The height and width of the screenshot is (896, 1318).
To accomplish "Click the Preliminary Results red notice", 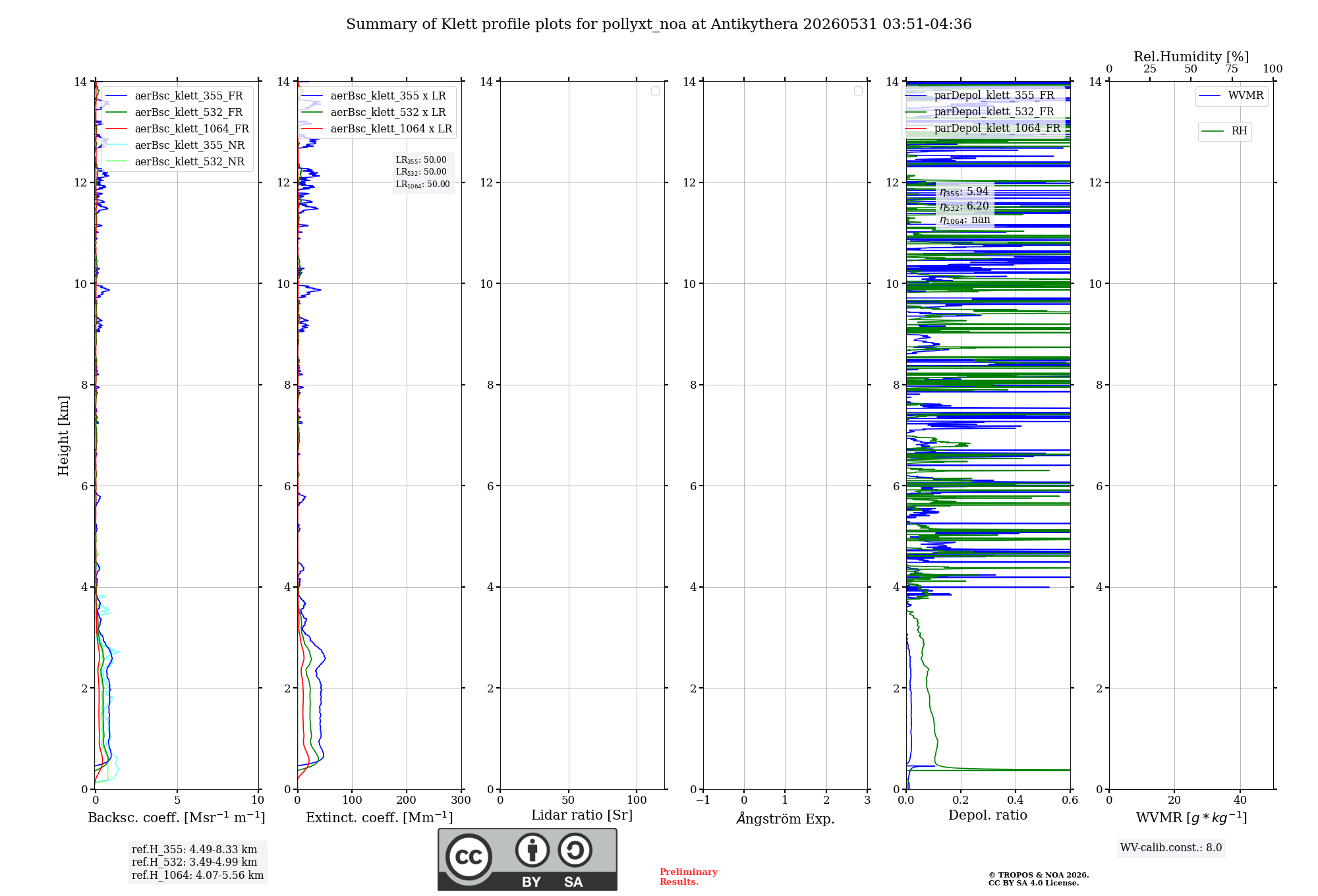I will tap(689, 877).
